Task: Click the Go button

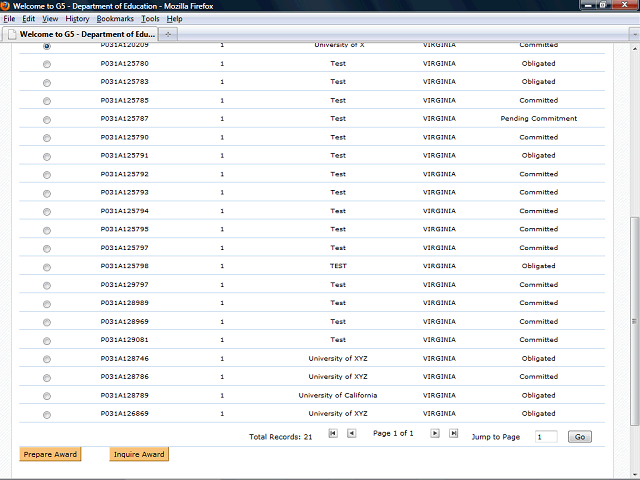Action: (580, 437)
